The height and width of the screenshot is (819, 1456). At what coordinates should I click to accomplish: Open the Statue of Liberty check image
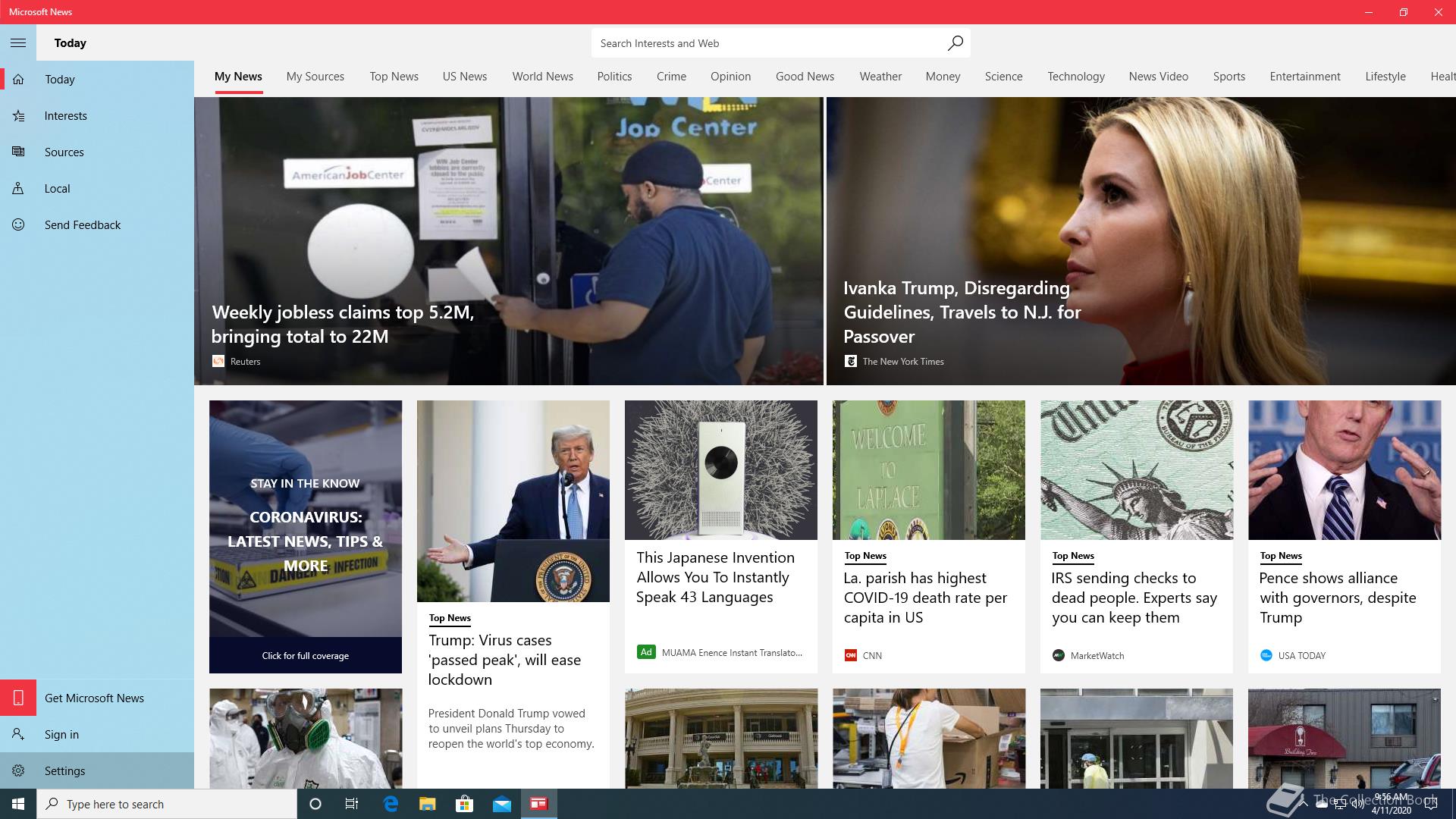[1137, 470]
